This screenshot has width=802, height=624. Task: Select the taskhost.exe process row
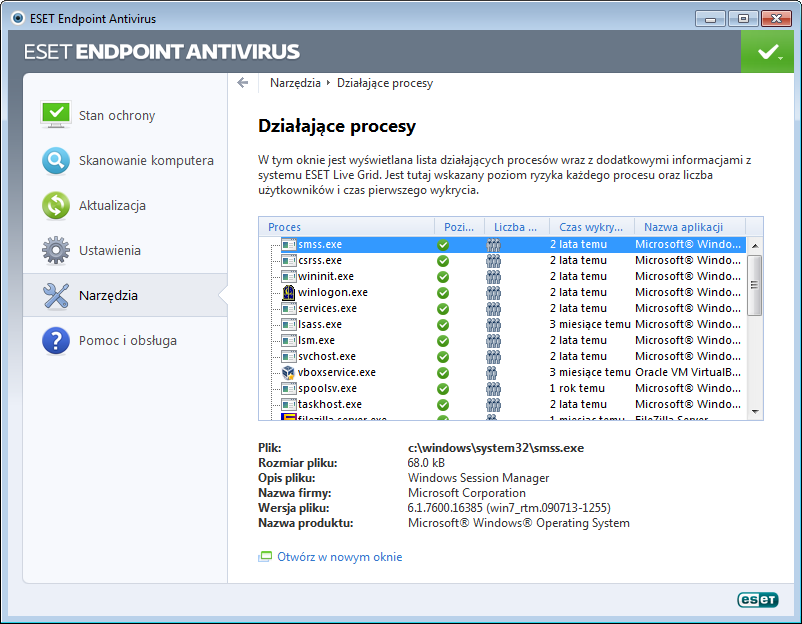click(x=503, y=404)
